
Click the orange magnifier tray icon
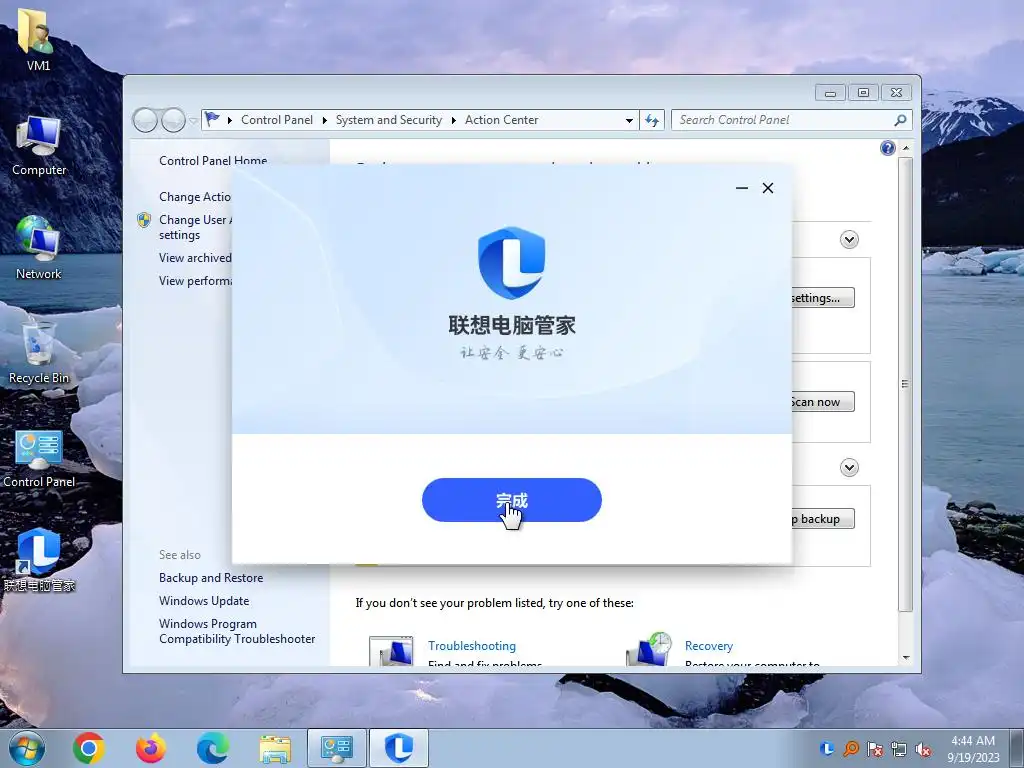pyautogui.click(x=851, y=748)
